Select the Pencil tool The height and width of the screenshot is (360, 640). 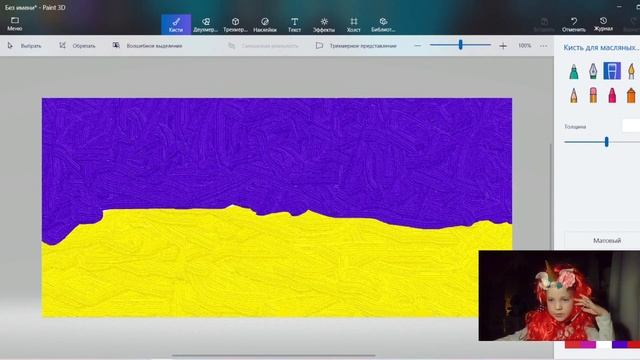[x=574, y=96]
